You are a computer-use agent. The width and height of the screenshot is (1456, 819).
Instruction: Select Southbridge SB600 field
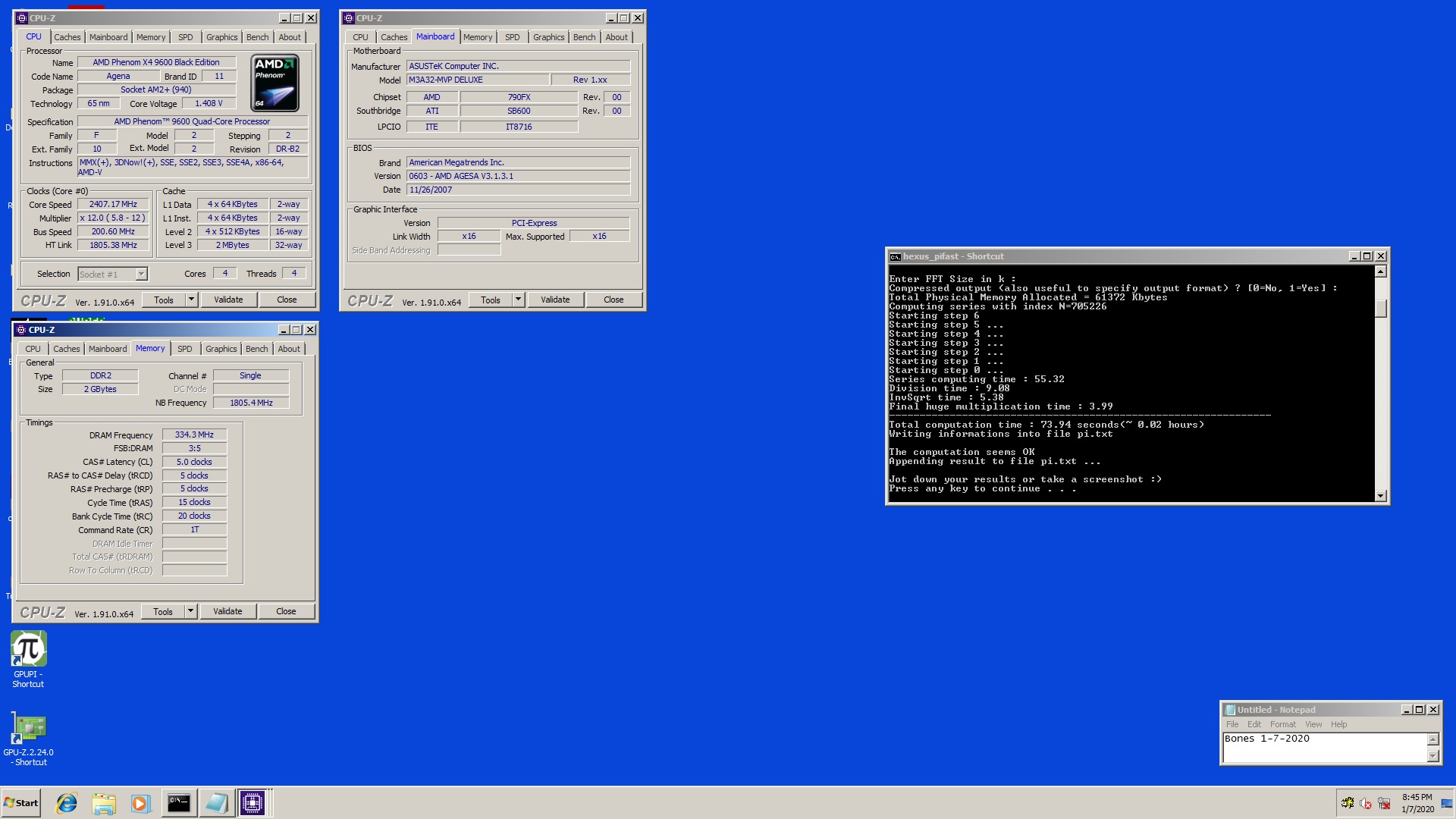tap(519, 111)
